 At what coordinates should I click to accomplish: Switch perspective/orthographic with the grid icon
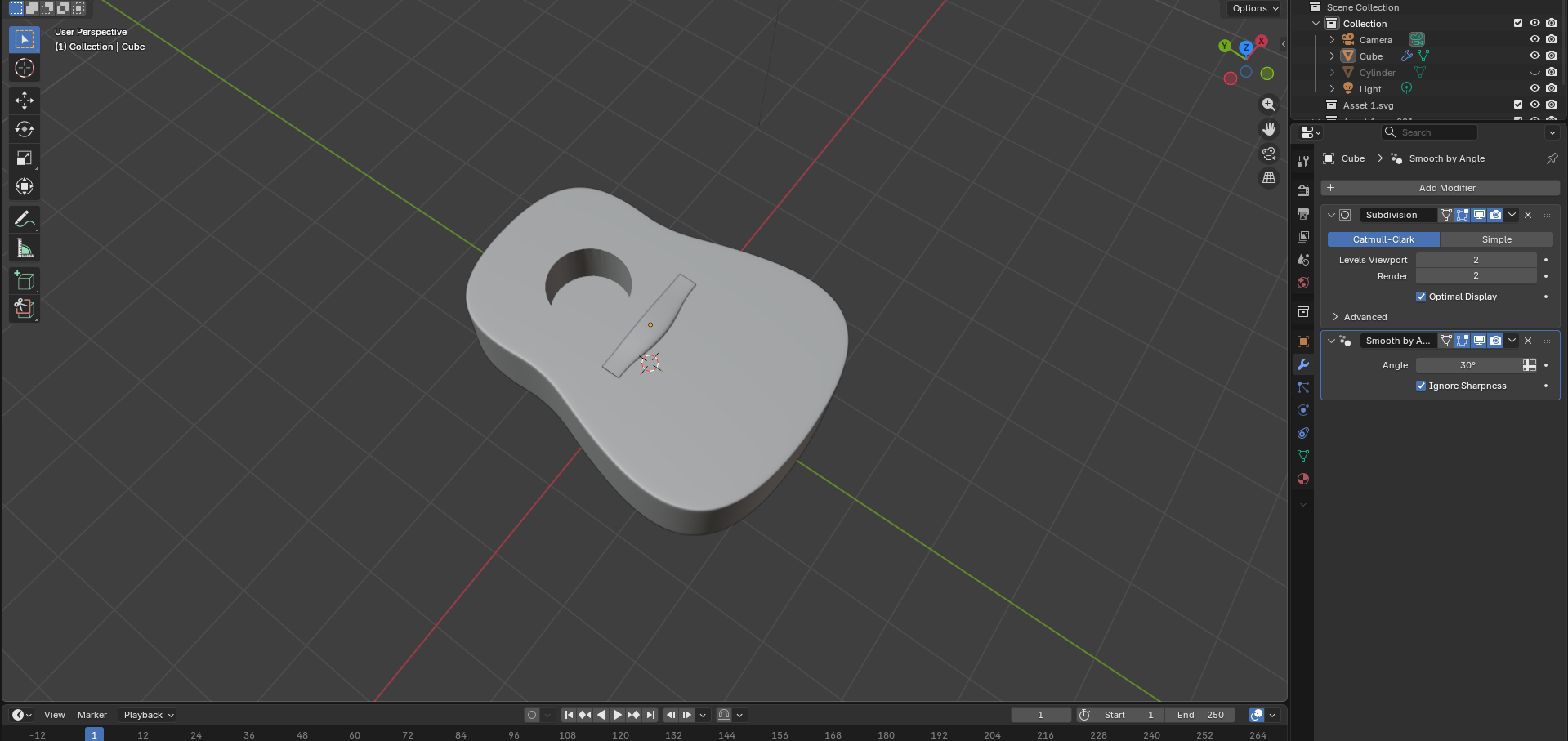1269,178
